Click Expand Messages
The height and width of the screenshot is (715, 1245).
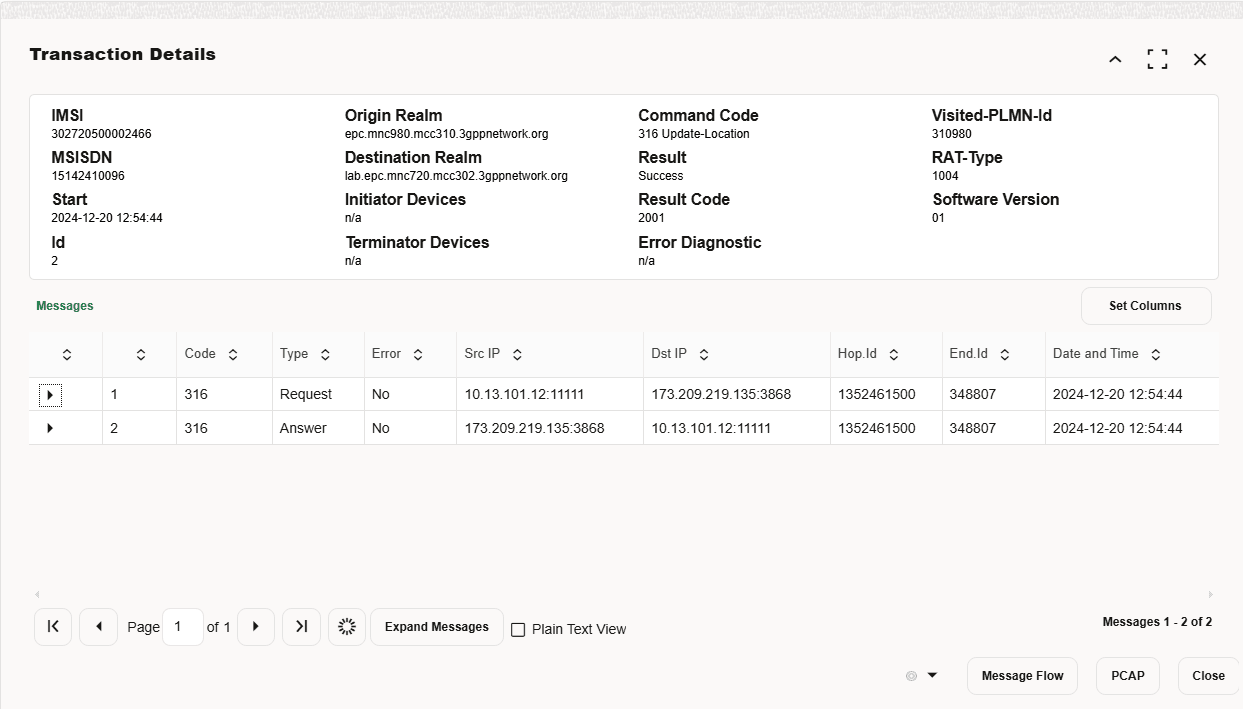pyautogui.click(x=436, y=627)
